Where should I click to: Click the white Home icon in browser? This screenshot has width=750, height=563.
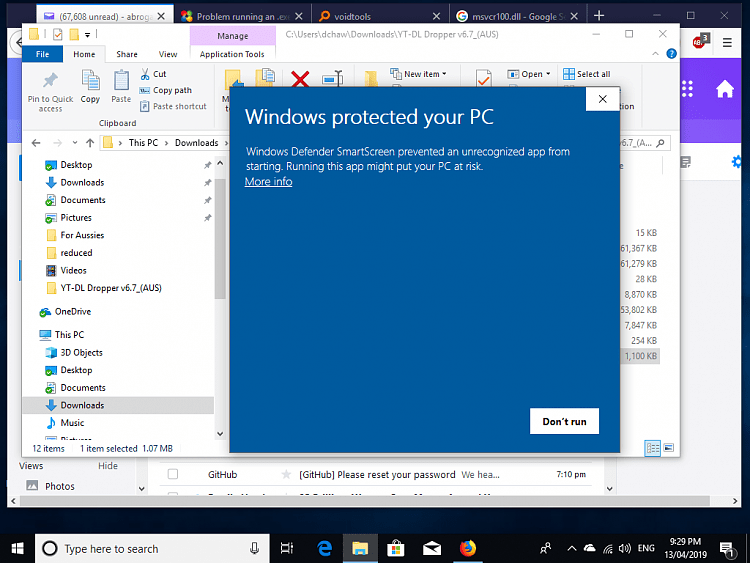tap(725, 89)
